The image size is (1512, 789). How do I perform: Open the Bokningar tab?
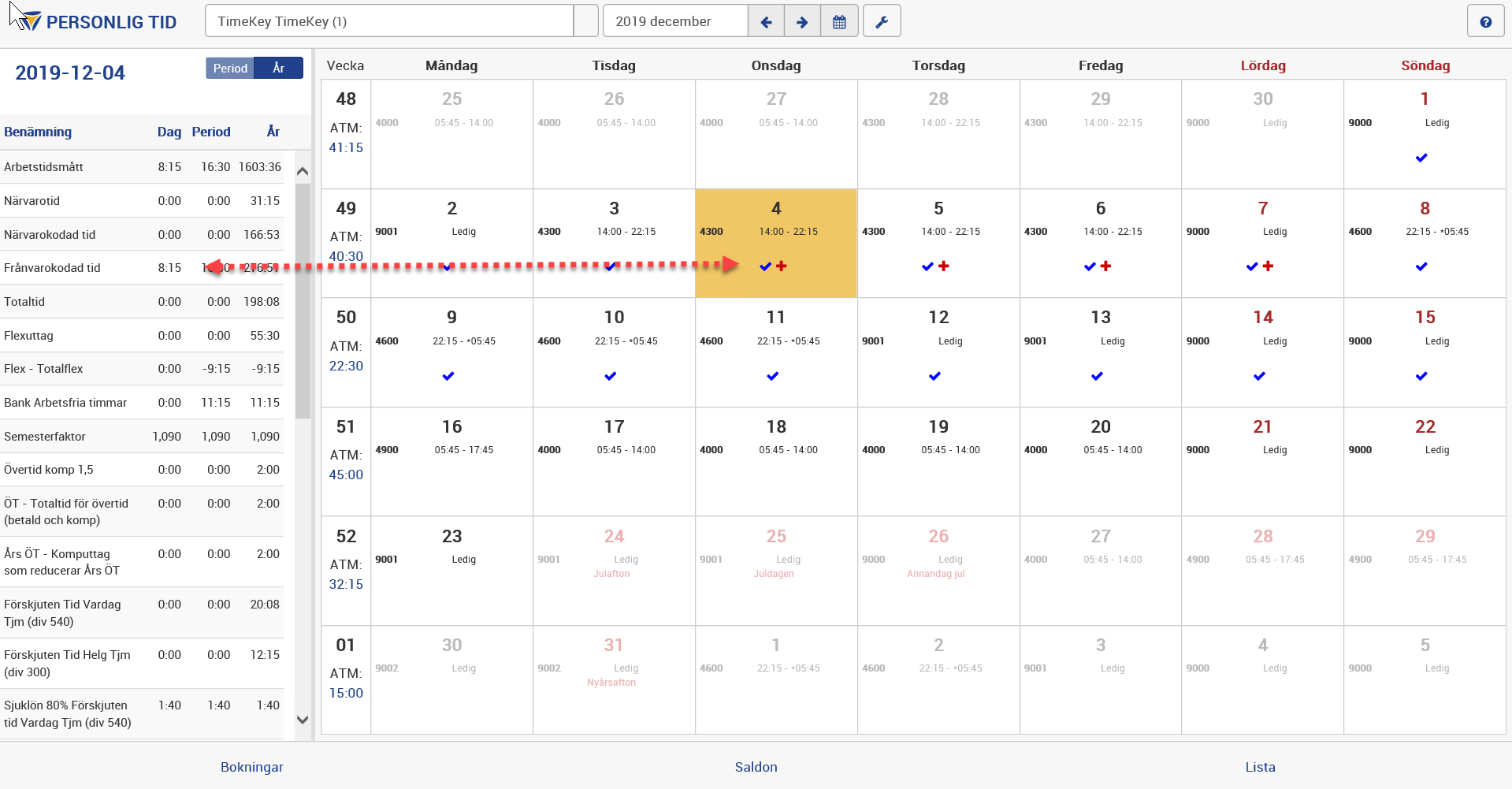(252, 767)
